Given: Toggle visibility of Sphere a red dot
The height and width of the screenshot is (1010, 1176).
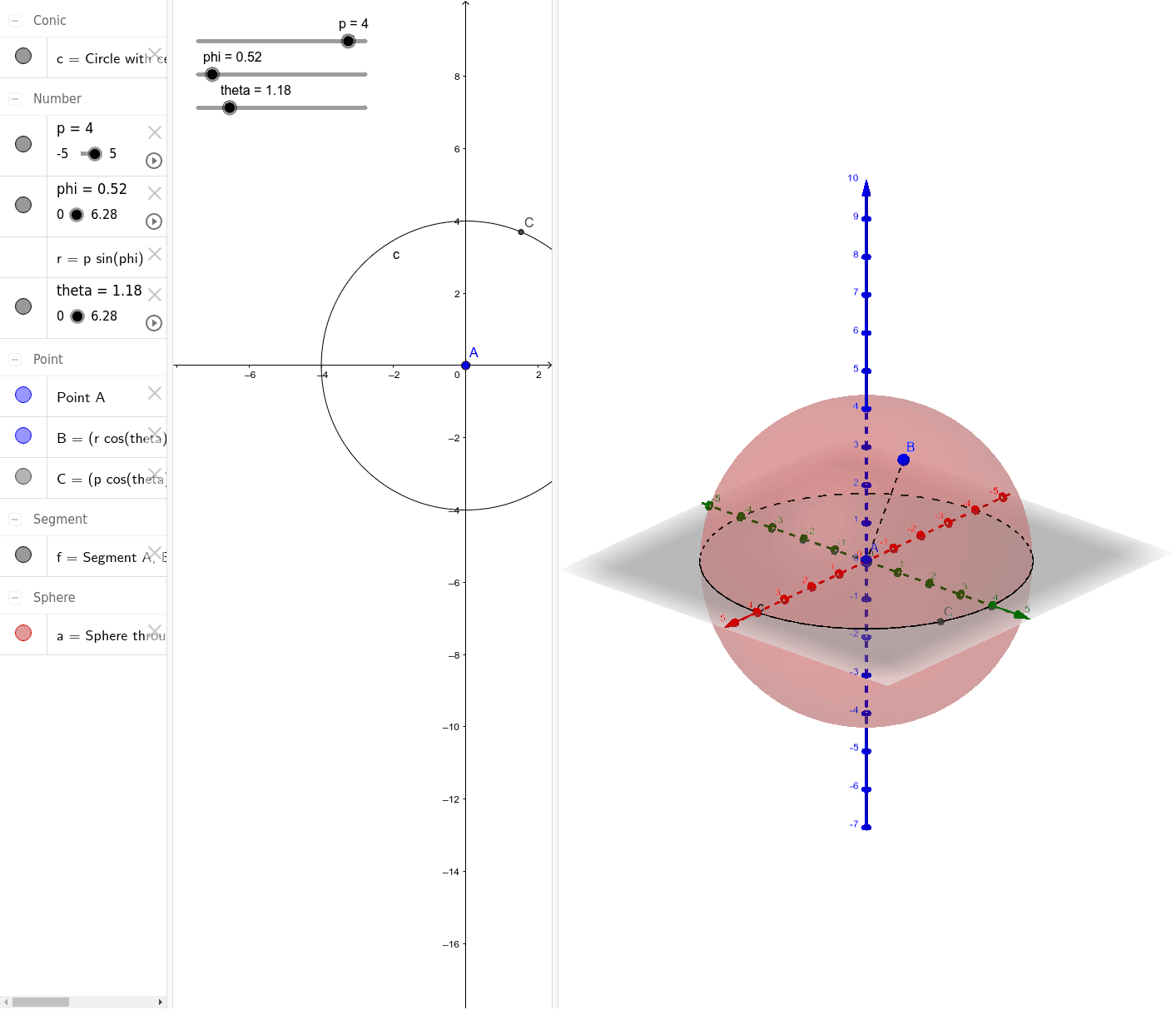Looking at the screenshot, I should coord(23,634).
